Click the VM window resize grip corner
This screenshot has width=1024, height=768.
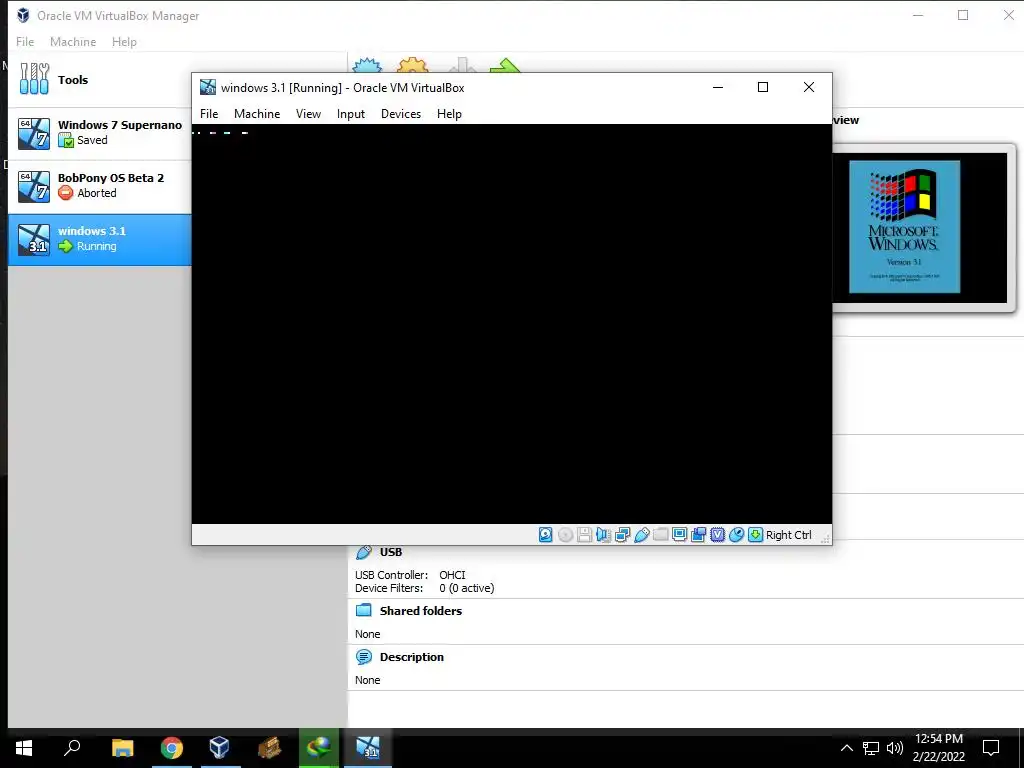click(x=825, y=538)
